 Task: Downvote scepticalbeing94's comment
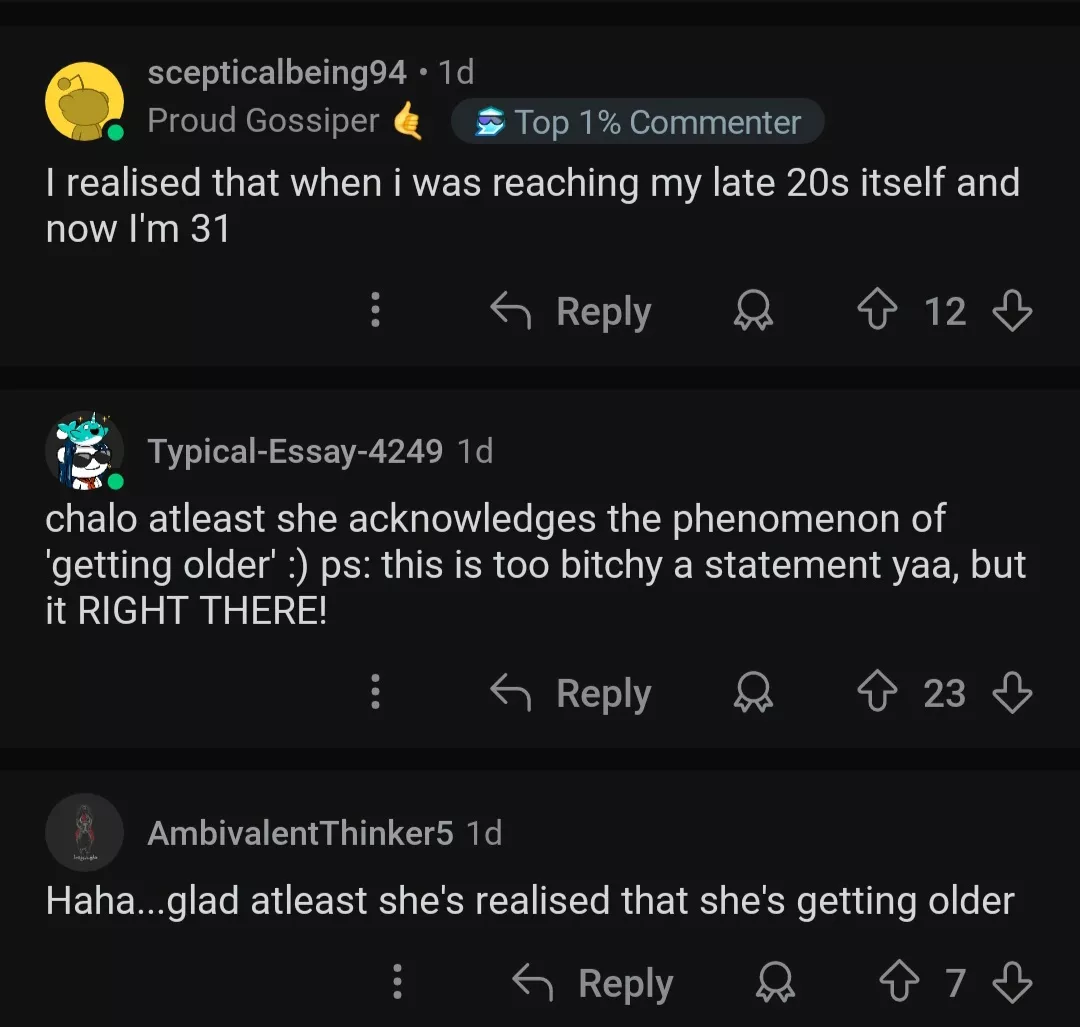pos(1011,311)
